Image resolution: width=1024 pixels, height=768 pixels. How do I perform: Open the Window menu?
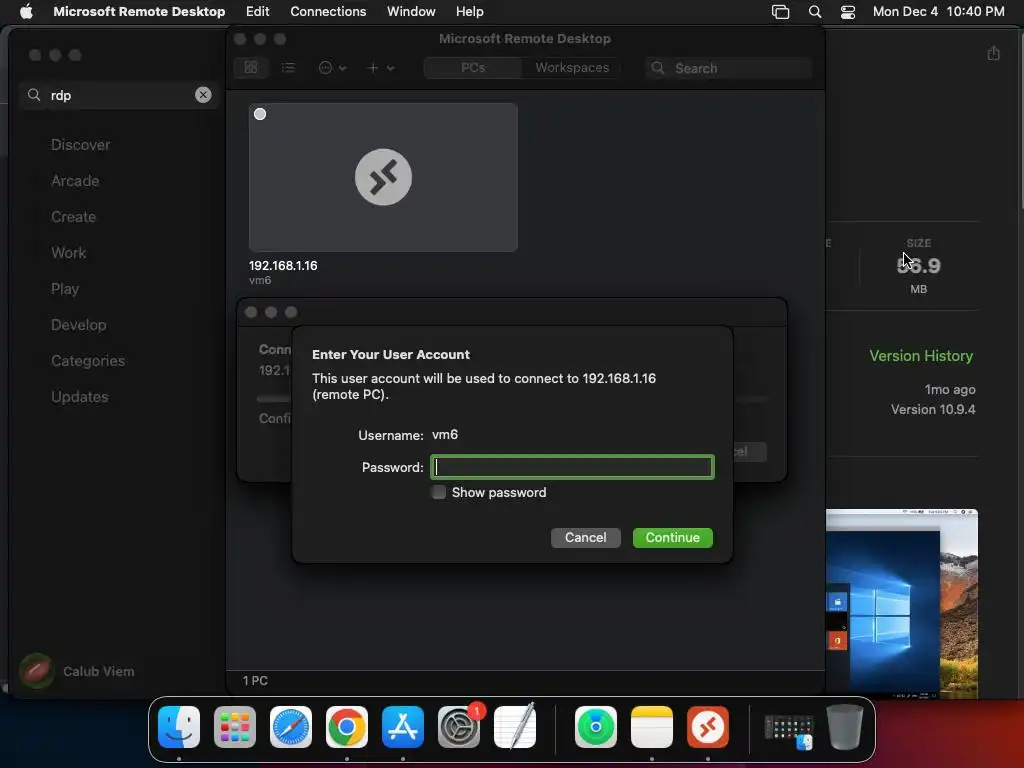pyautogui.click(x=411, y=12)
